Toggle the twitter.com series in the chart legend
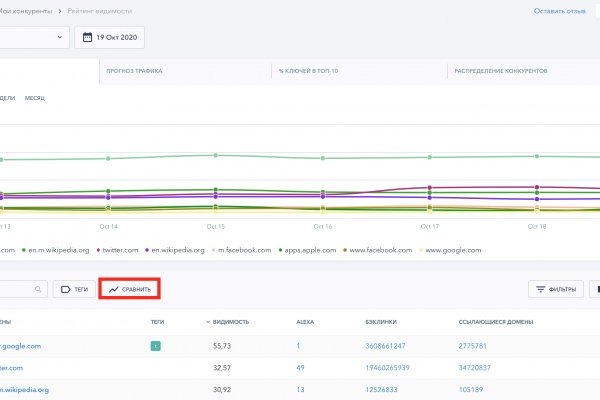The height and width of the screenshot is (400, 600). (119, 250)
